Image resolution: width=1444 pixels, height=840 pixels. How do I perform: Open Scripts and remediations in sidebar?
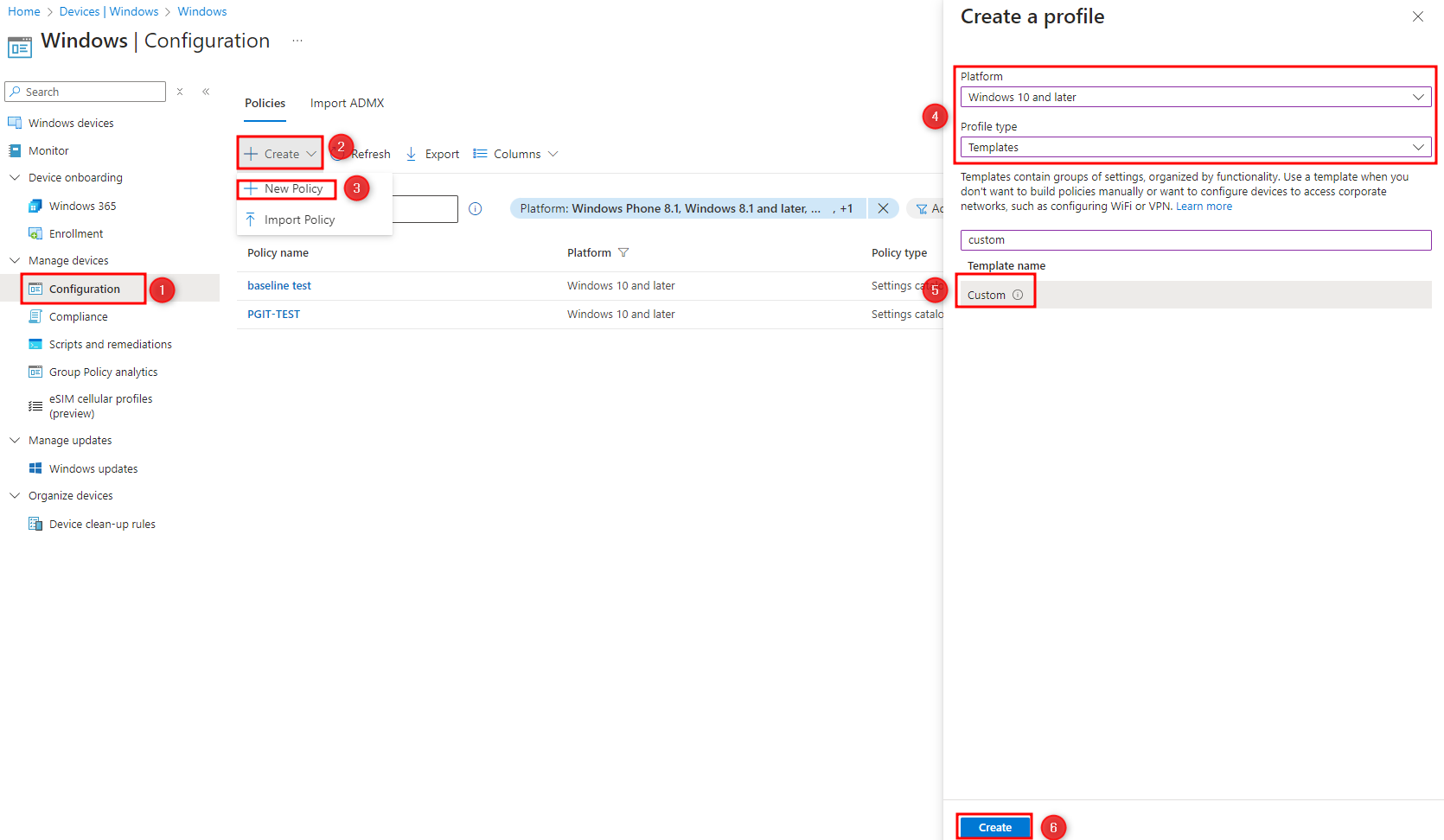[110, 344]
